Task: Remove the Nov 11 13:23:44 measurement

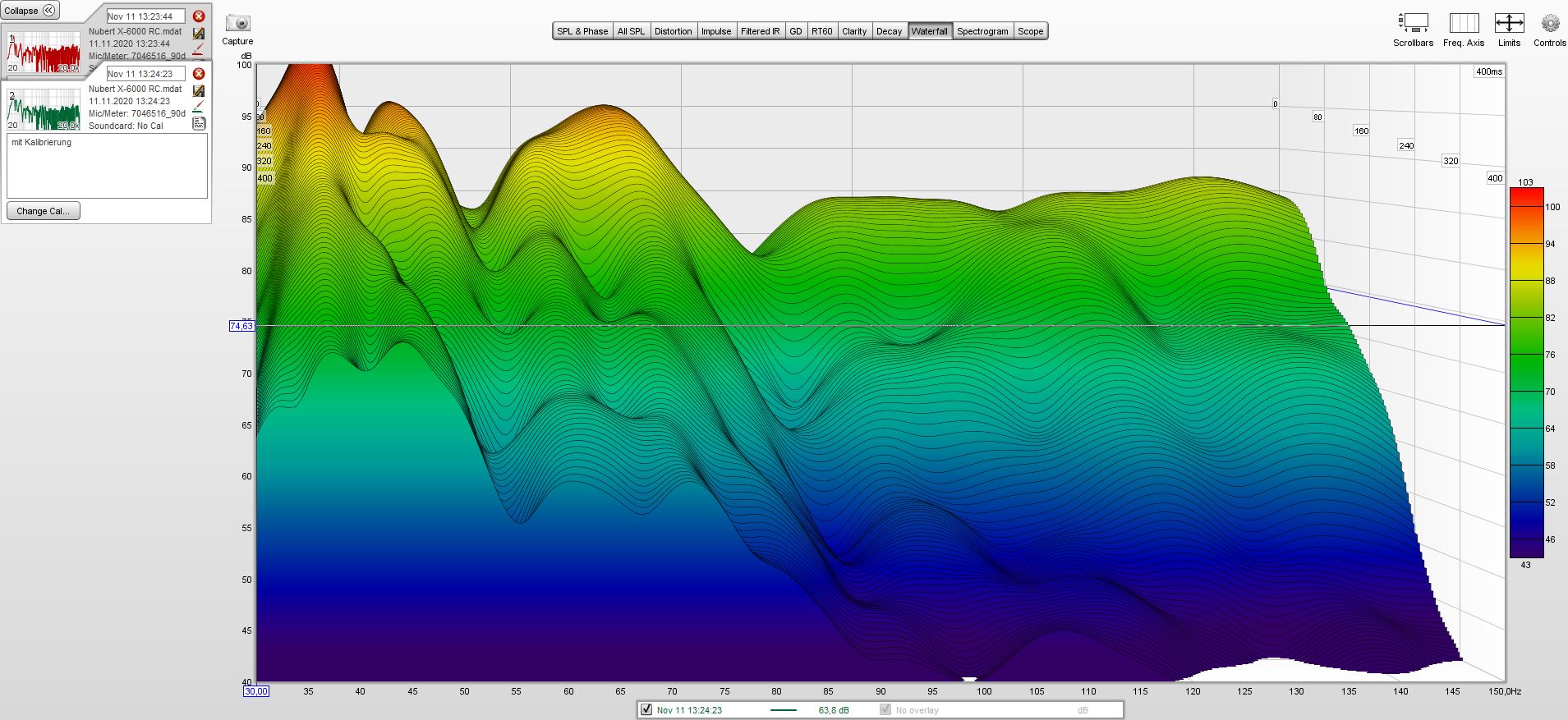Action: point(199,16)
